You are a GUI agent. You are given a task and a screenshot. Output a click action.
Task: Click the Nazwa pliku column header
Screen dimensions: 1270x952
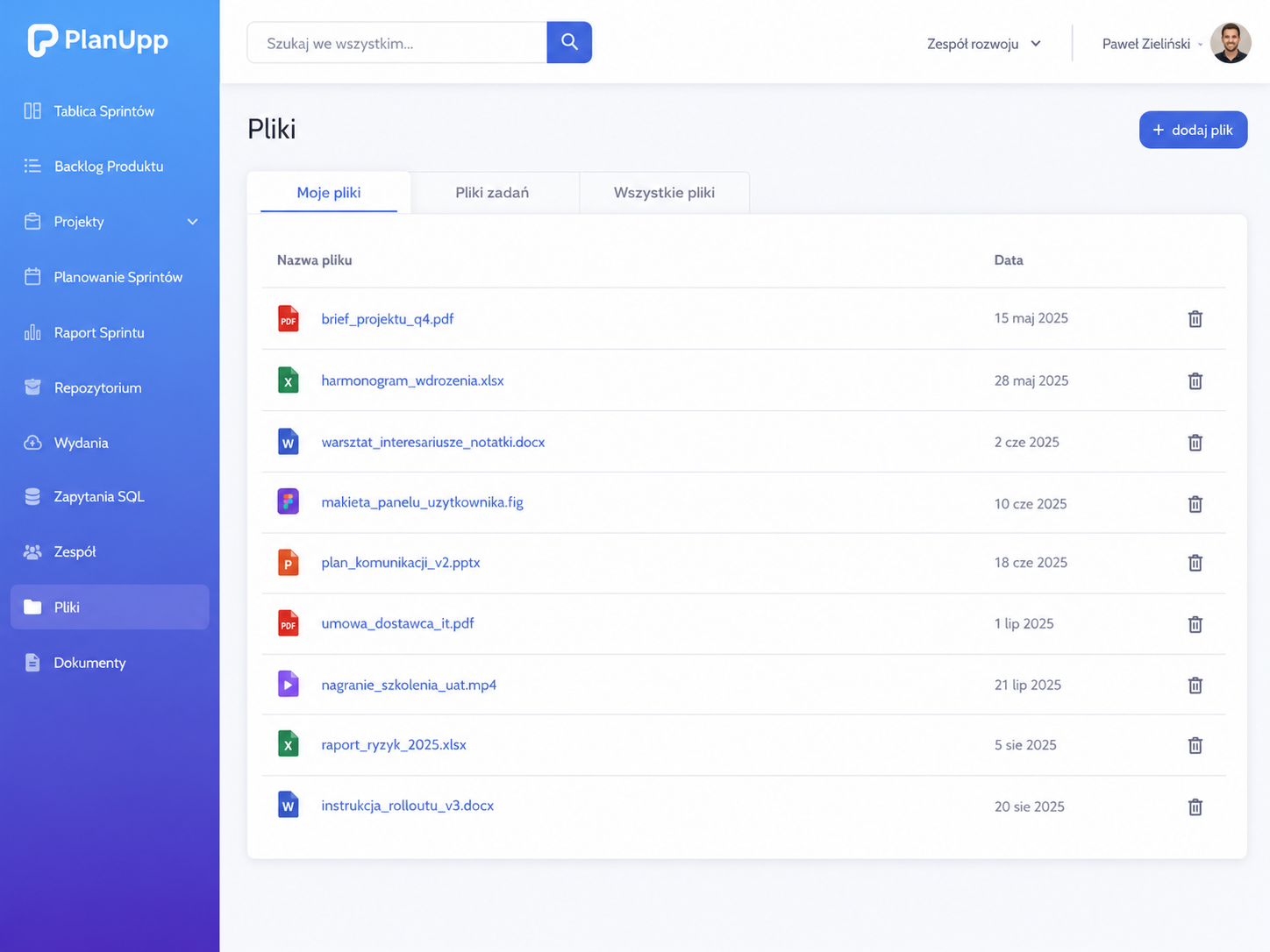(x=314, y=259)
